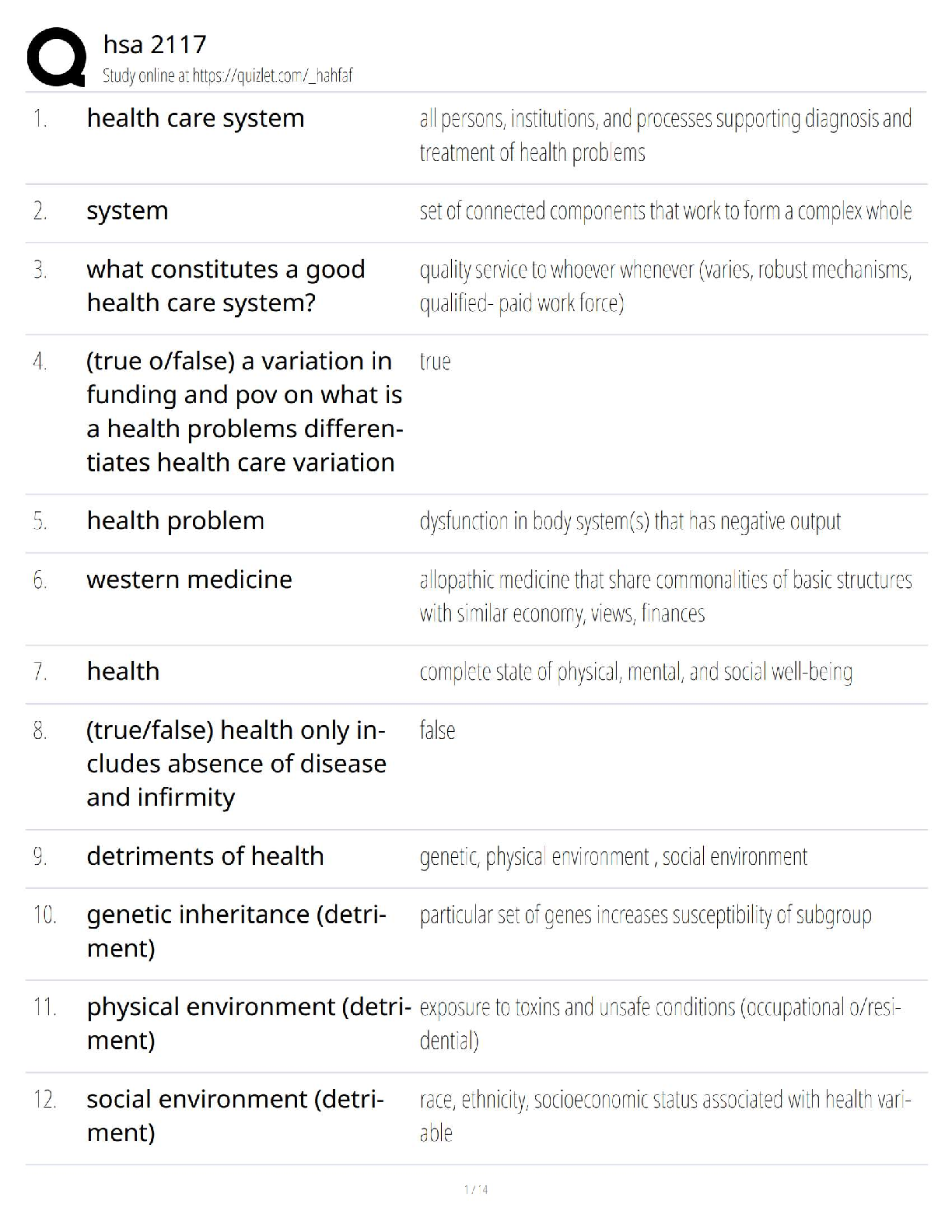Select 'what constitutes a good health care system?'
This screenshot has height=1232, width=952.
click(x=226, y=285)
